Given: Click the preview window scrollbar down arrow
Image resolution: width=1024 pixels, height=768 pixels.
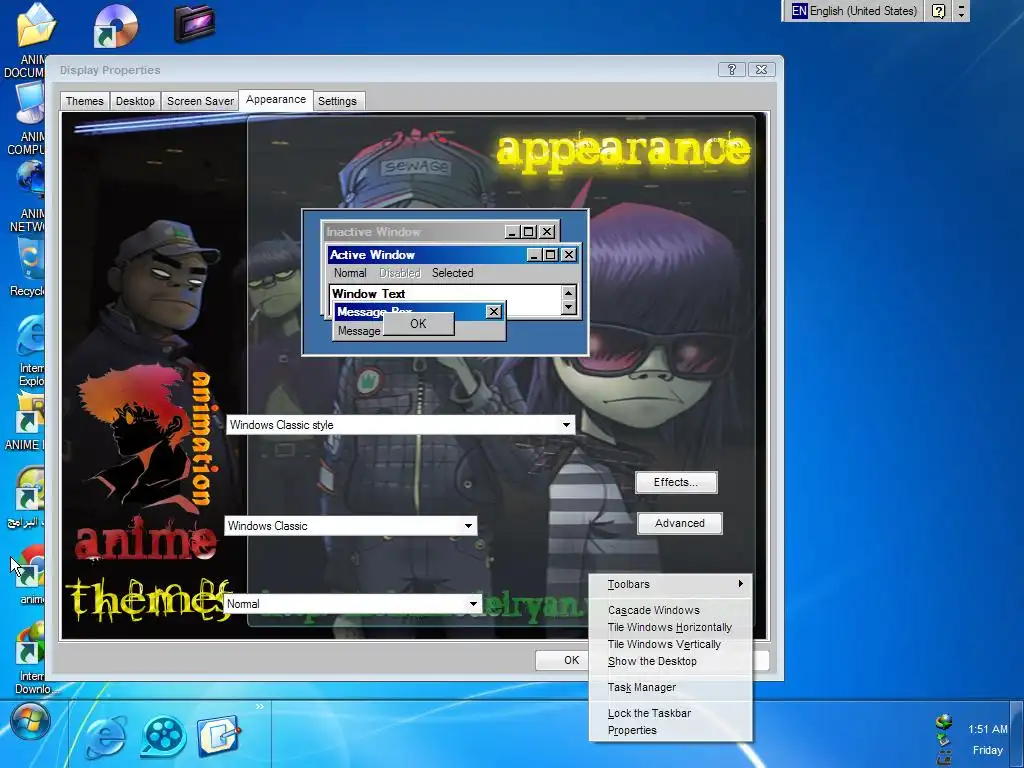Looking at the screenshot, I should pos(569,308).
